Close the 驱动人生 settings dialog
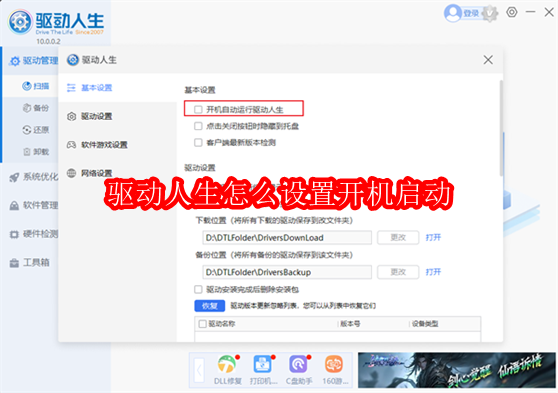Screen dimensions: 558x393 coord(488,60)
